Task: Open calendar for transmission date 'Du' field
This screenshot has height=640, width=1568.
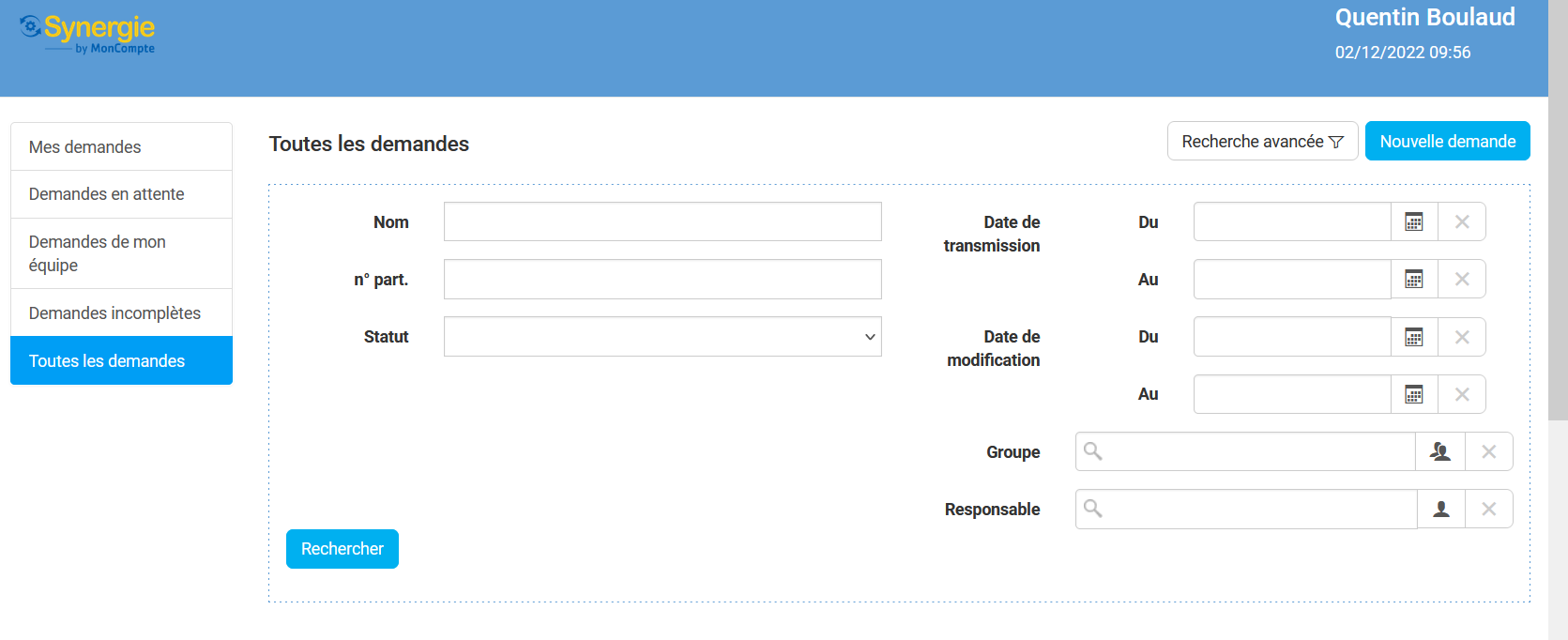Action: pos(1413,222)
